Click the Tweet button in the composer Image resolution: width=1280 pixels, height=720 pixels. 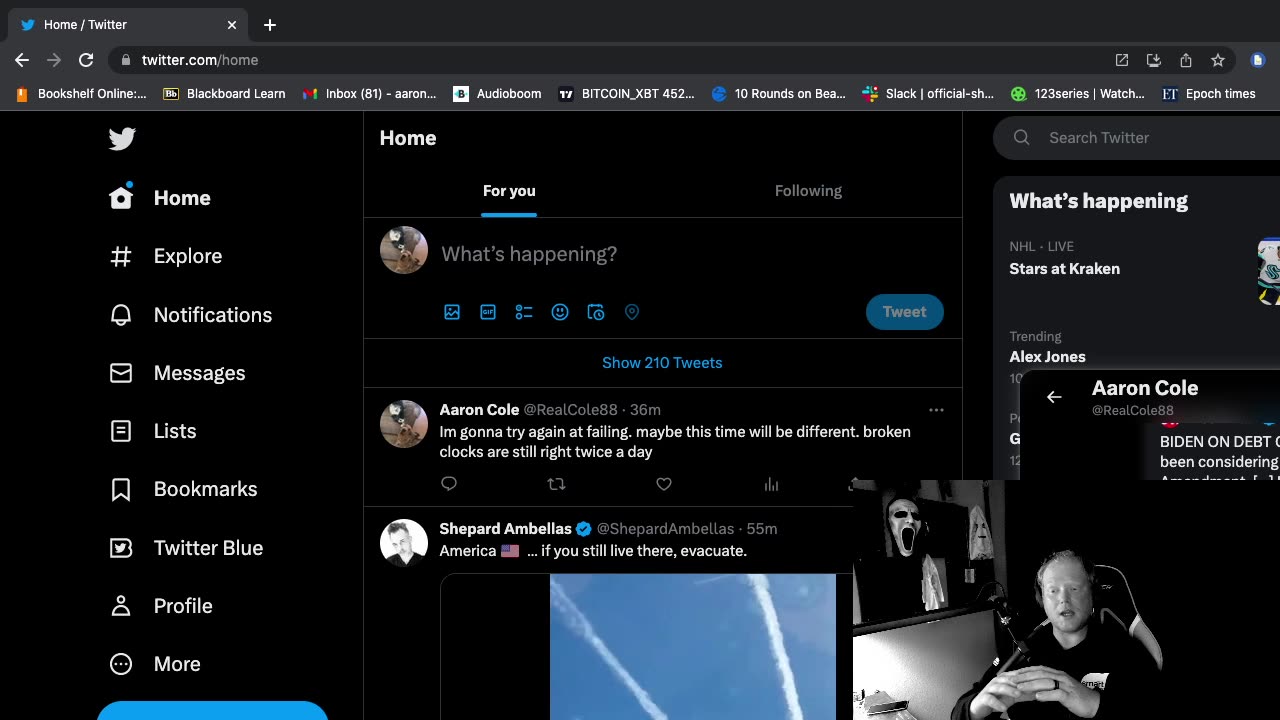point(904,312)
